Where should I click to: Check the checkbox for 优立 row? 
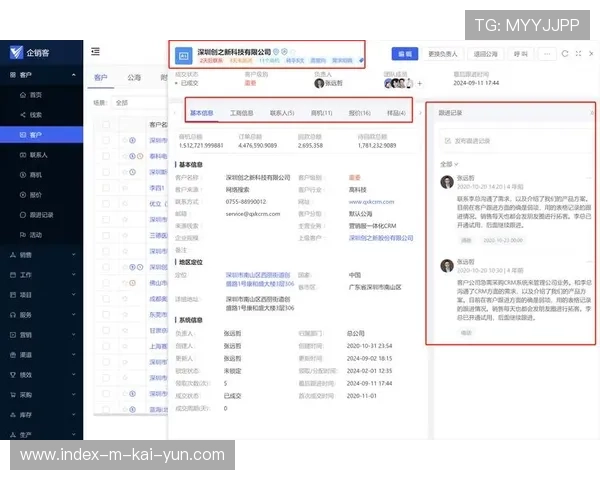(x=106, y=204)
